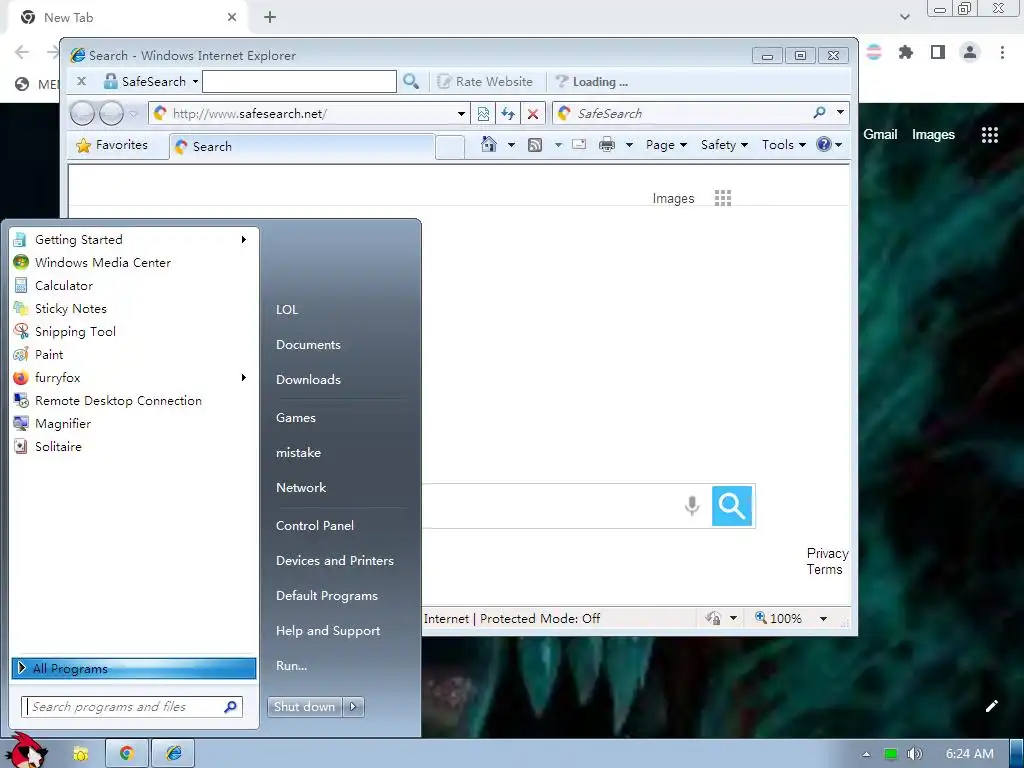Click the Start button on taskbar
1024x768 pixels.
(27, 750)
